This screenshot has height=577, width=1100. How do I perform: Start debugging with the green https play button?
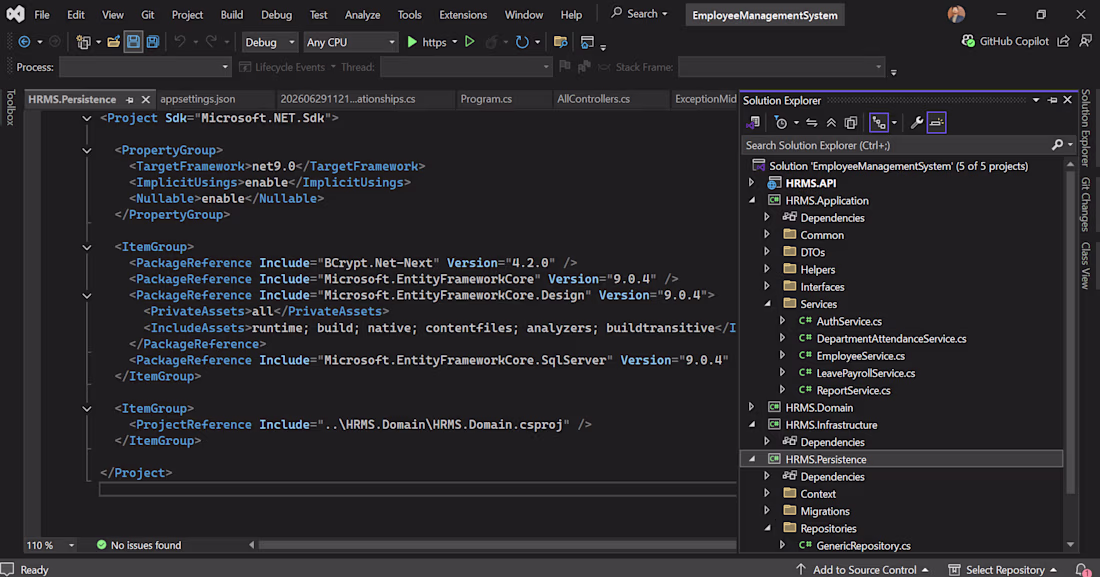coord(412,42)
